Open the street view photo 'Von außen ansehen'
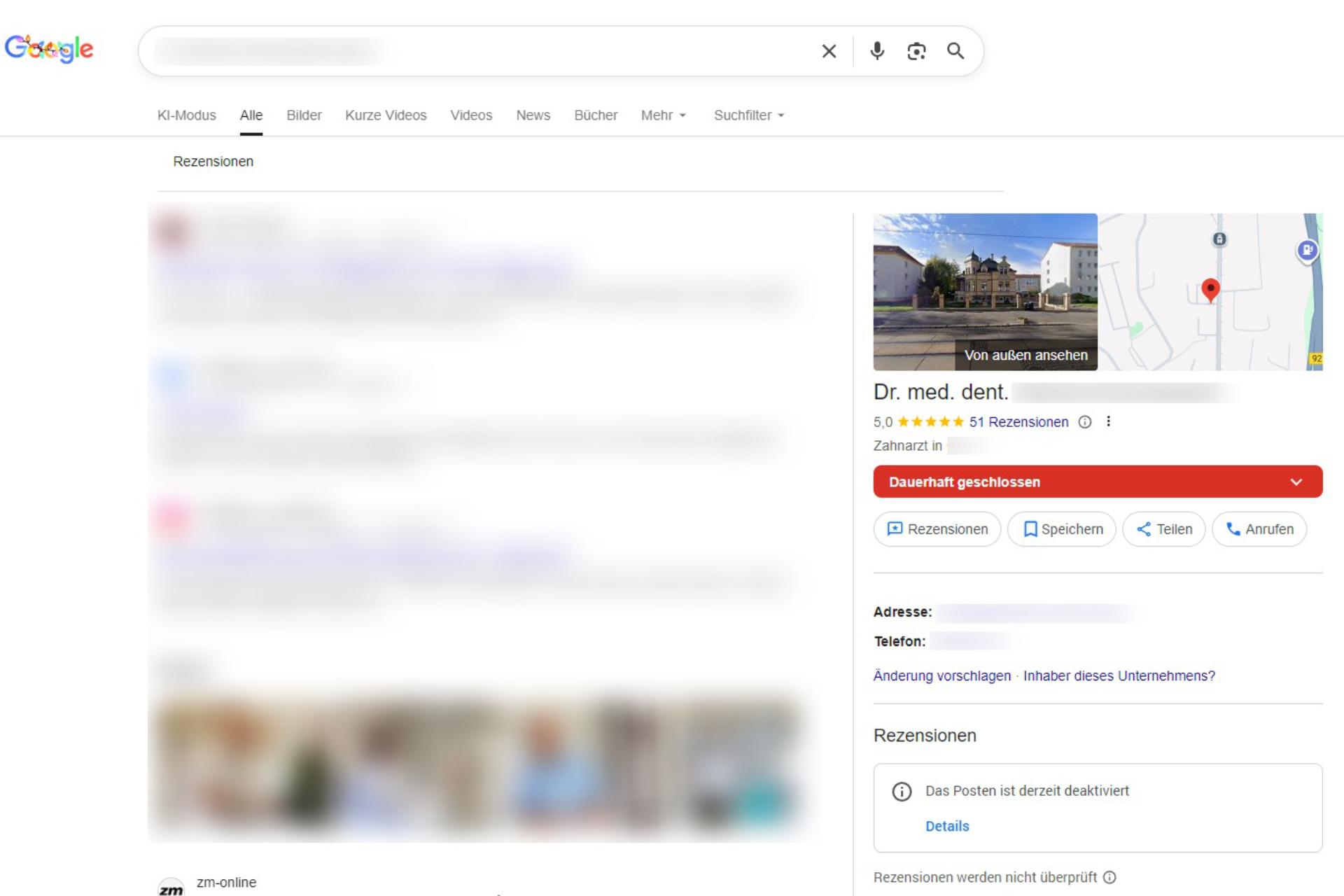1344x896 pixels. 985,292
